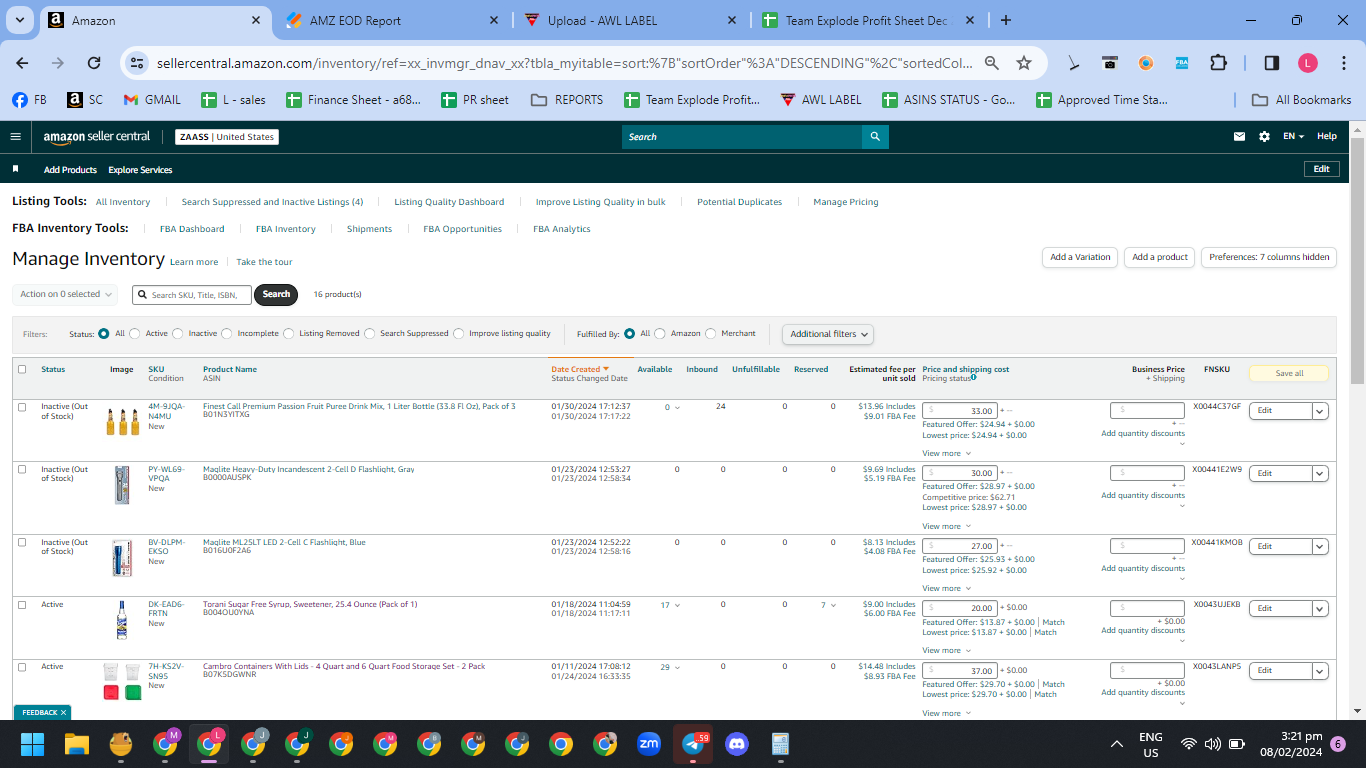The image size is (1366, 768).
Task: Check the box for Finest Call Passion Fruit row
Action: [x=22, y=407]
